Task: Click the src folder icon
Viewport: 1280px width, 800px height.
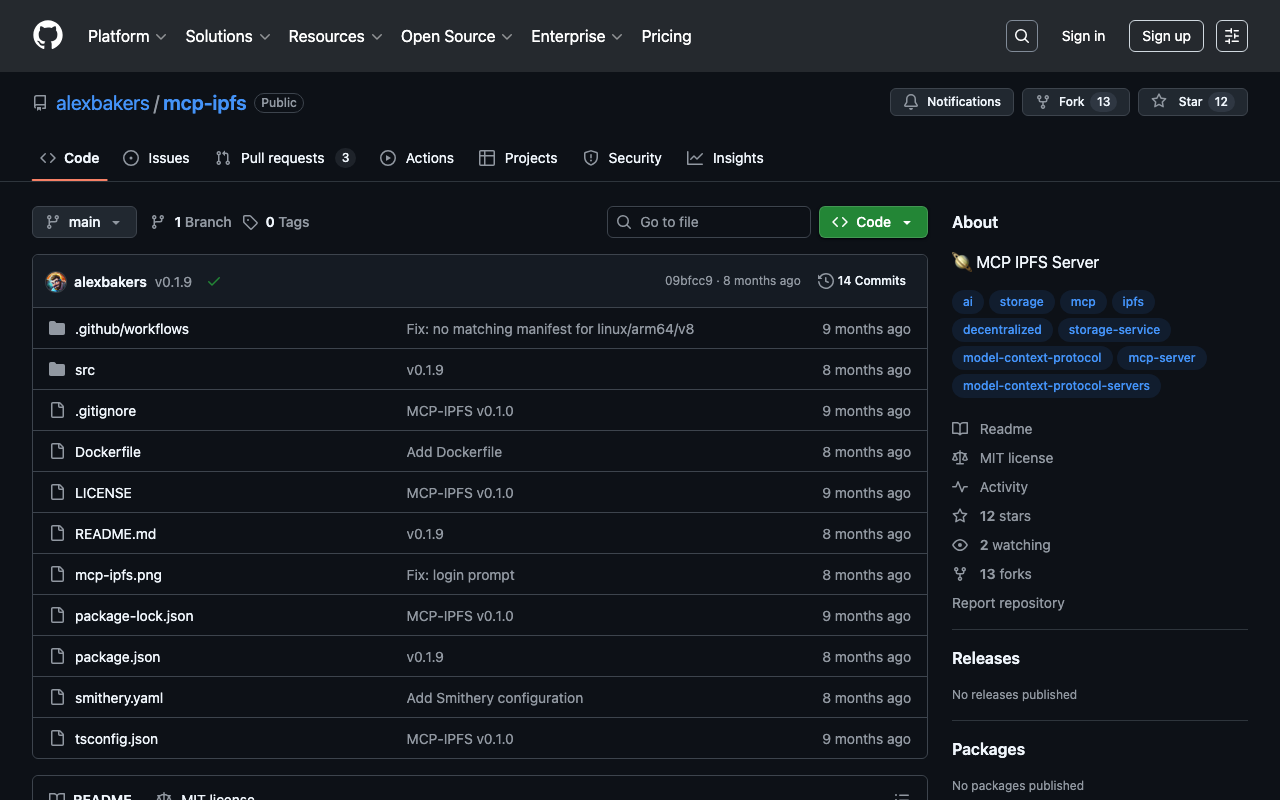Action: pyautogui.click(x=57, y=370)
